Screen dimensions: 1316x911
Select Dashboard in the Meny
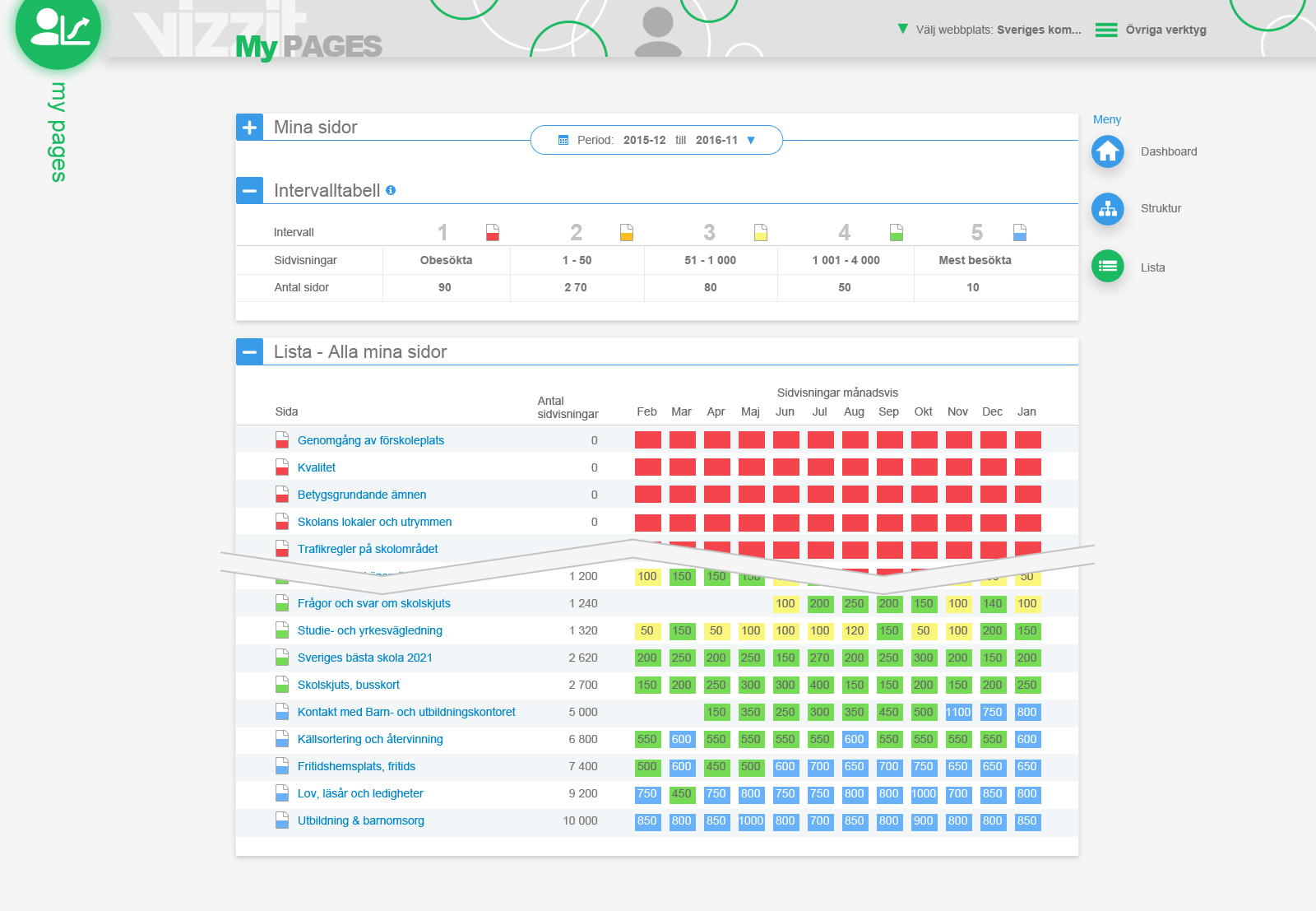(1168, 151)
